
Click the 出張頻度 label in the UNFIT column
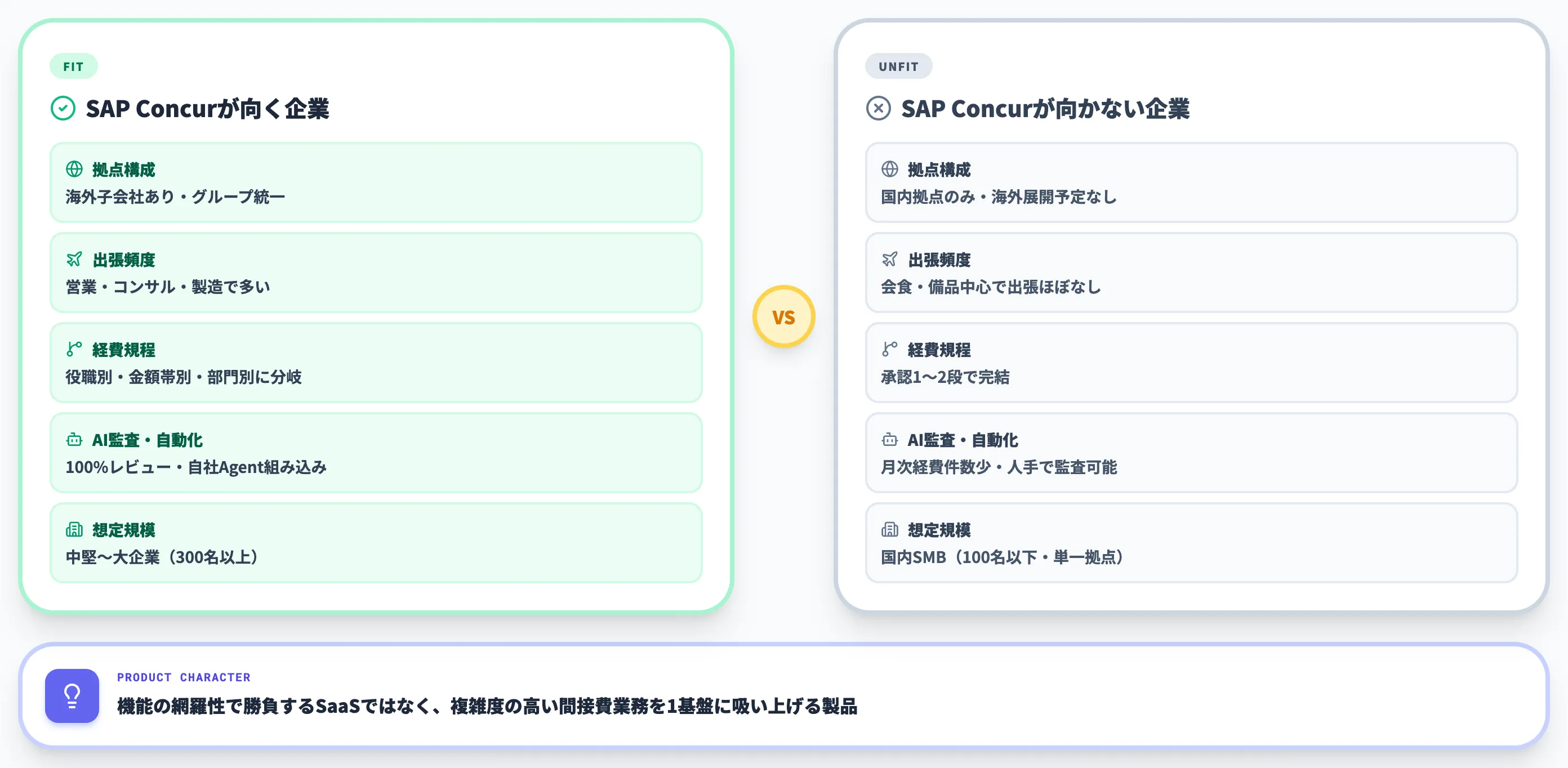pos(939,260)
